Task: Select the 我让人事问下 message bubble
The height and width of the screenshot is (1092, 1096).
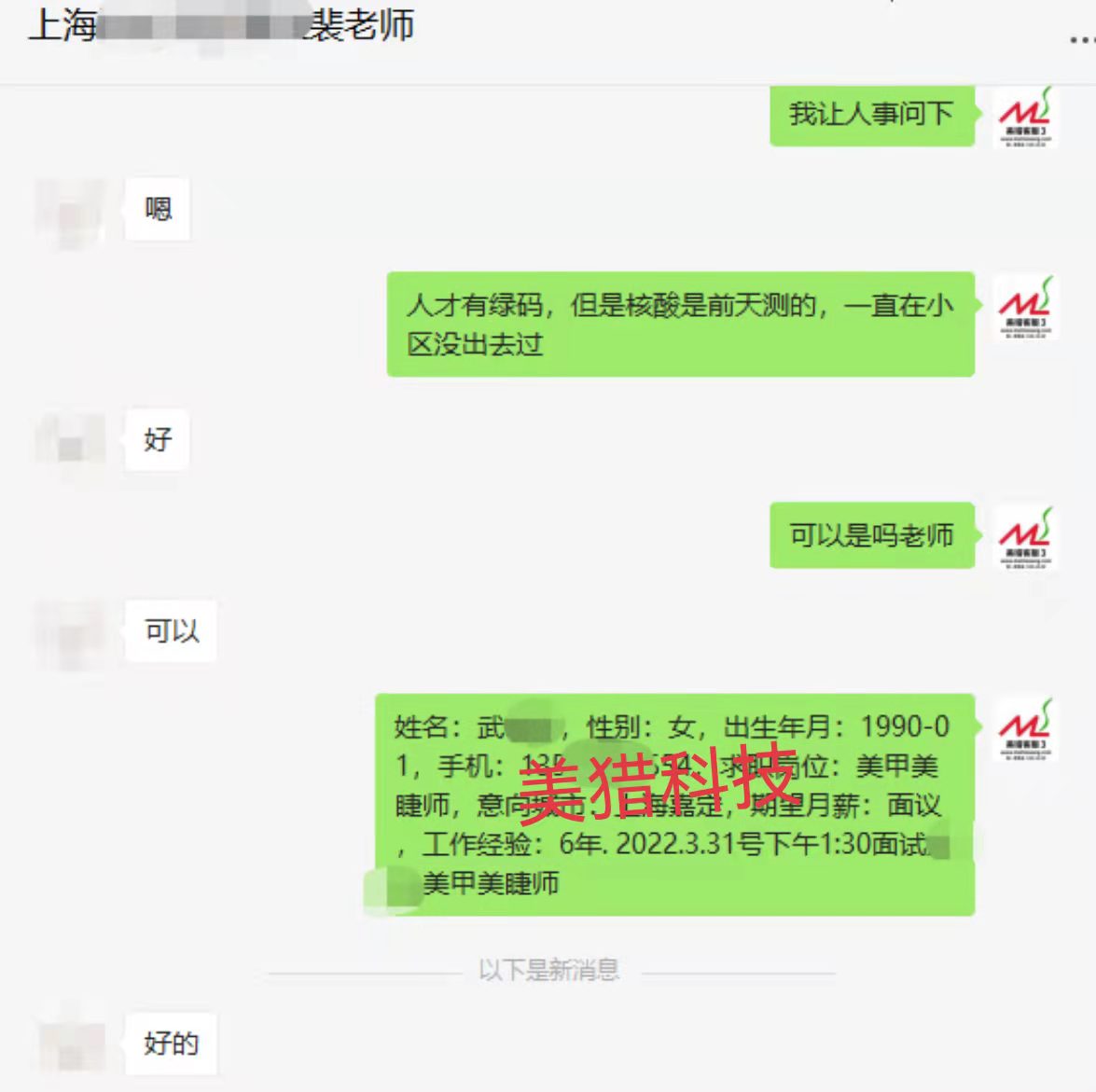Action: pos(872,115)
